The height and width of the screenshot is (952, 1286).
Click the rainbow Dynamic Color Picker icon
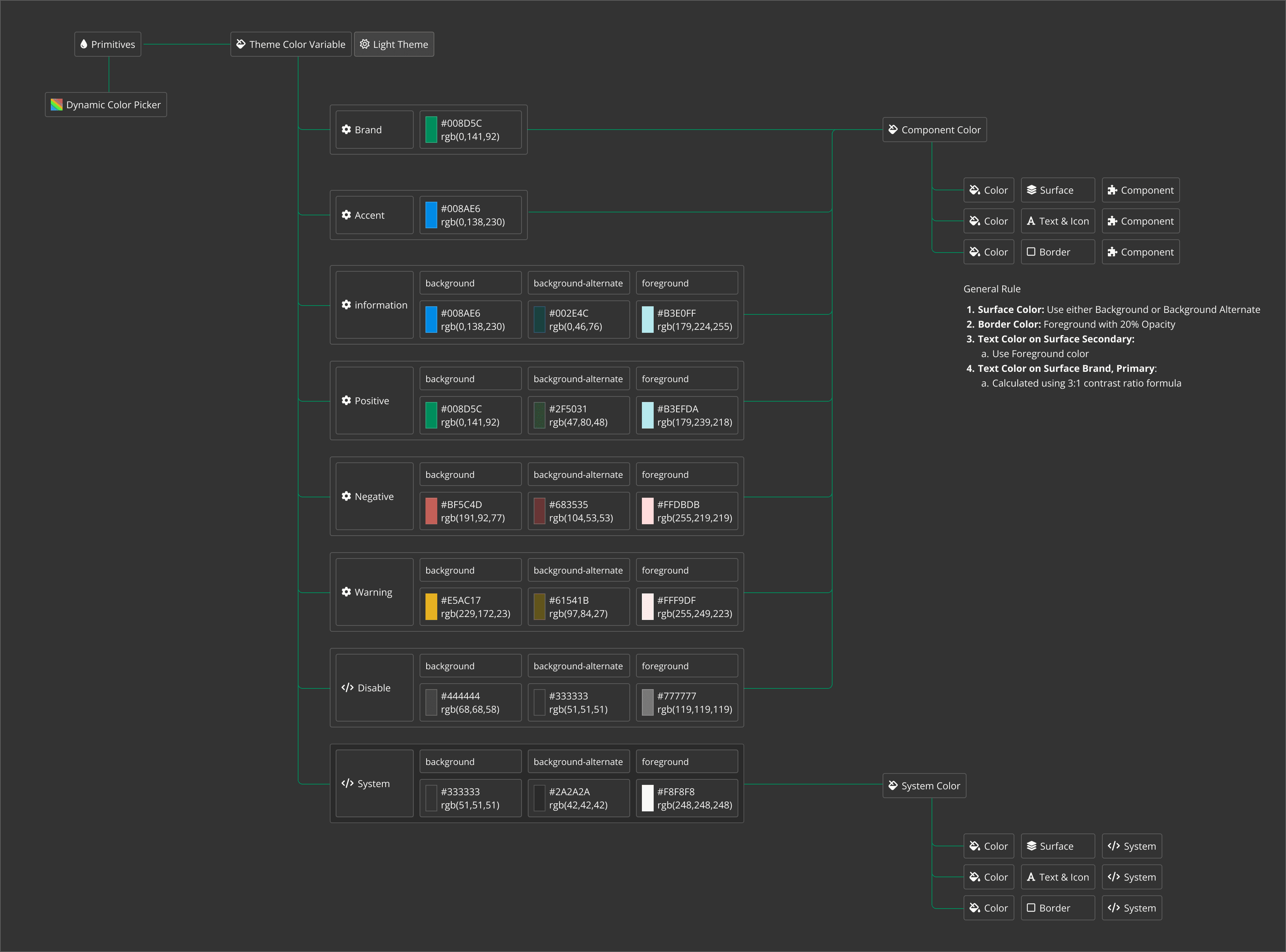[56, 105]
